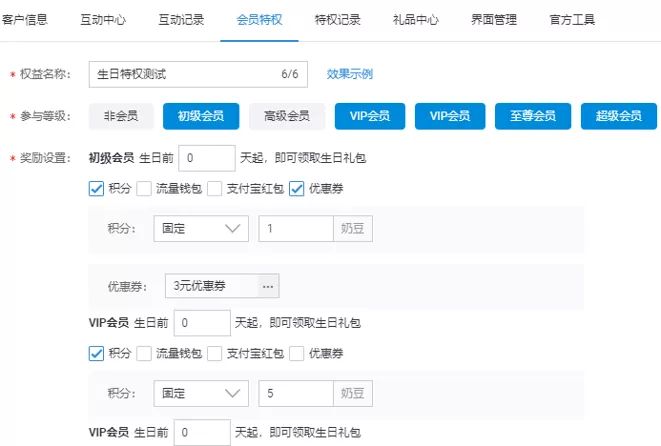
Task: Go to the 特权记录 tab
Action: tap(337, 20)
